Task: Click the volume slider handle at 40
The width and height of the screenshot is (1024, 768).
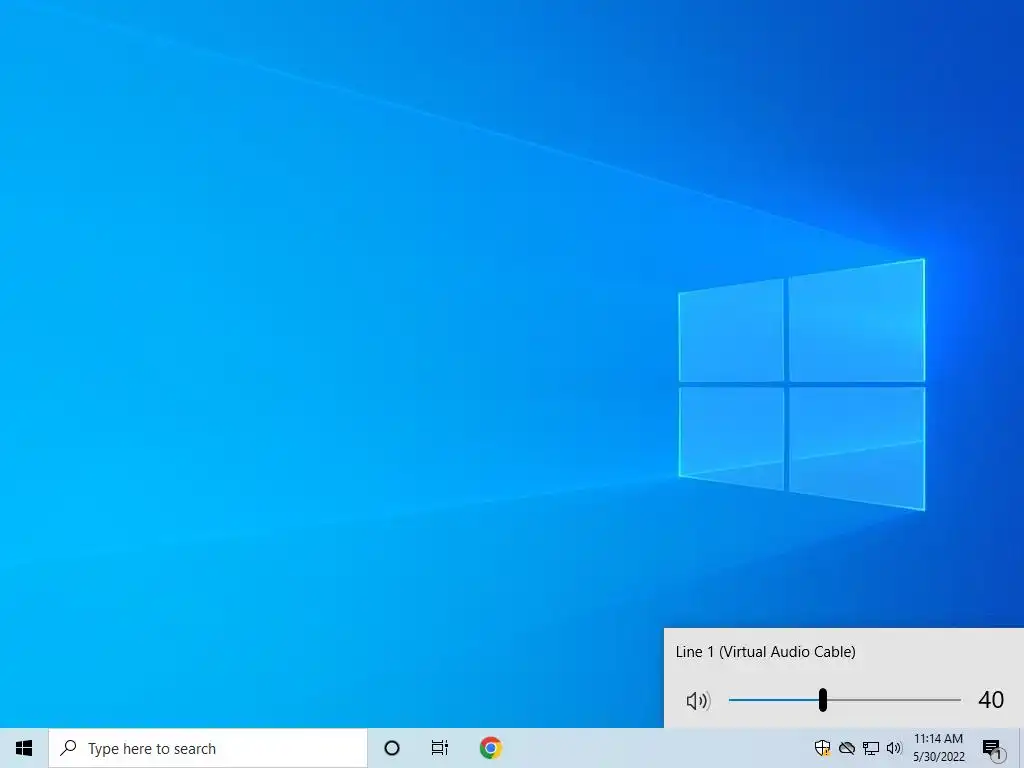Action: (x=823, y=700)
